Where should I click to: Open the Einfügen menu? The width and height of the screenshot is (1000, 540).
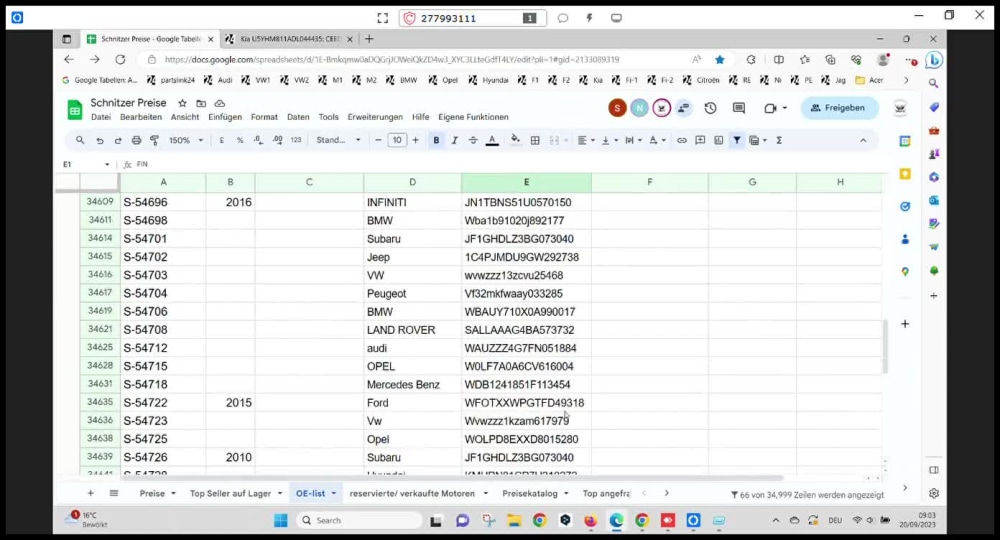[225, 117]
